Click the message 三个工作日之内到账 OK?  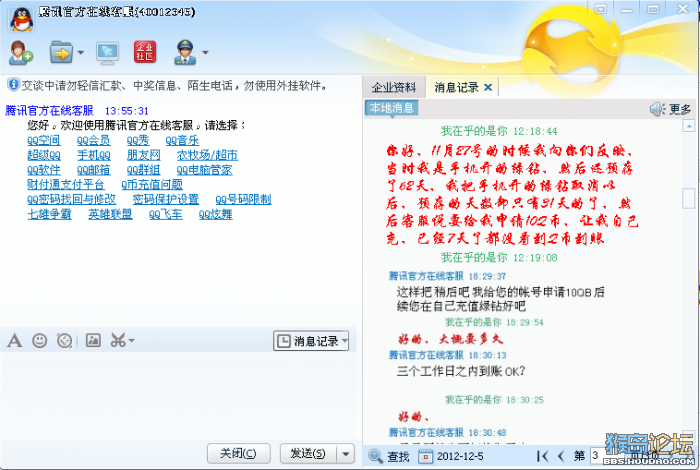point(461,371)
